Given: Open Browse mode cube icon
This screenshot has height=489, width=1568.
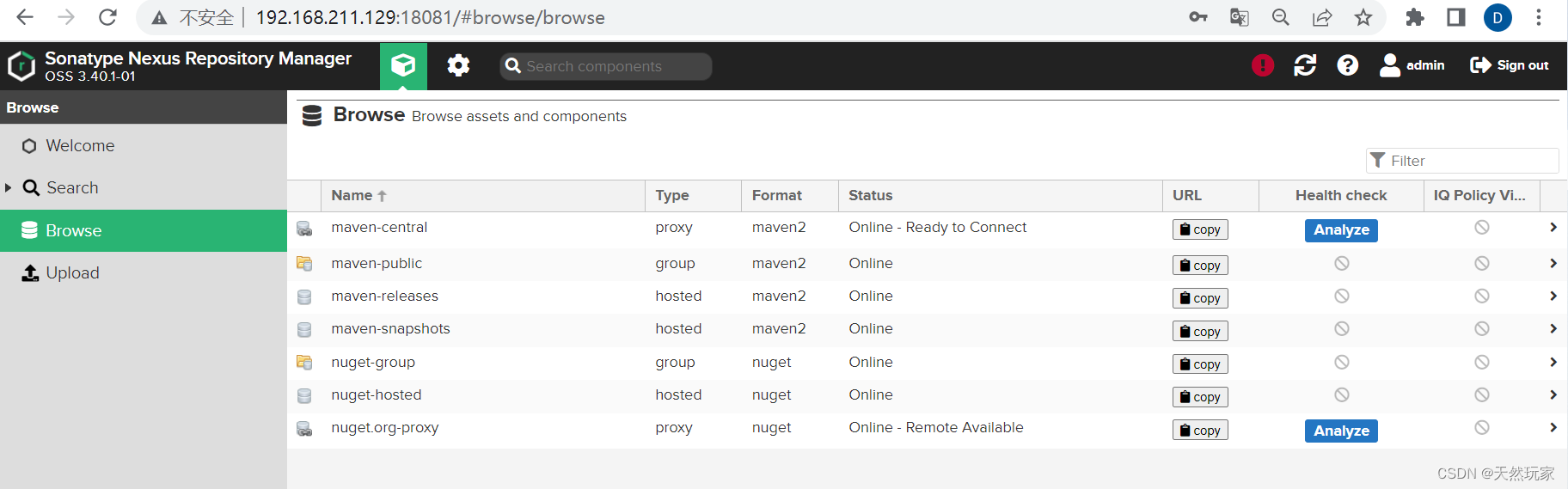Looking at the screenshot, I should coord(403,66).
